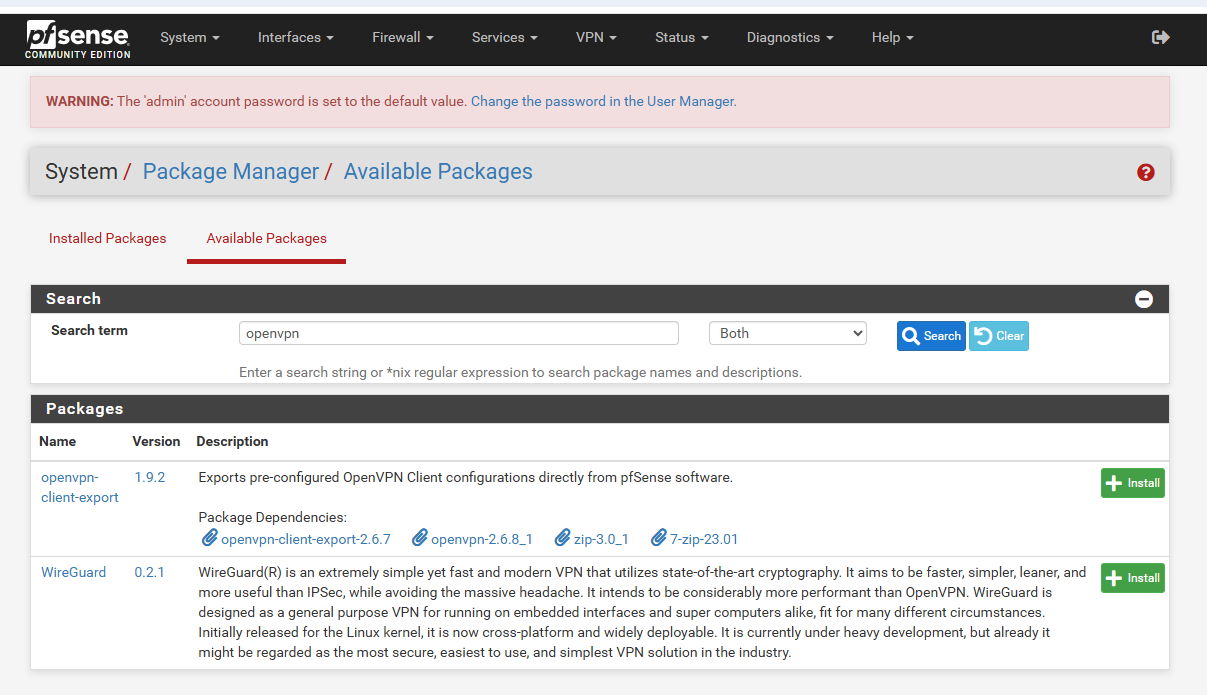Click 'System' in the breadcrumb
Viewport: 1207px width, 695px height.
81,172
